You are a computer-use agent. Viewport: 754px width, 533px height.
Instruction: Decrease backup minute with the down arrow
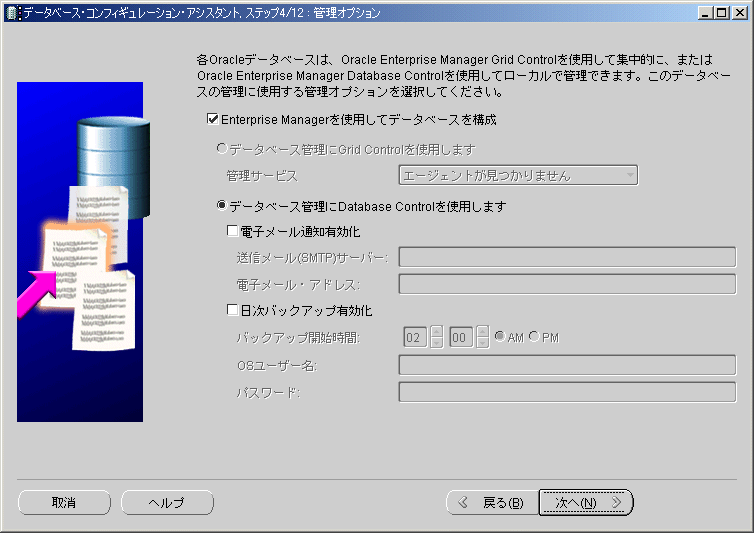pos(483,342)
